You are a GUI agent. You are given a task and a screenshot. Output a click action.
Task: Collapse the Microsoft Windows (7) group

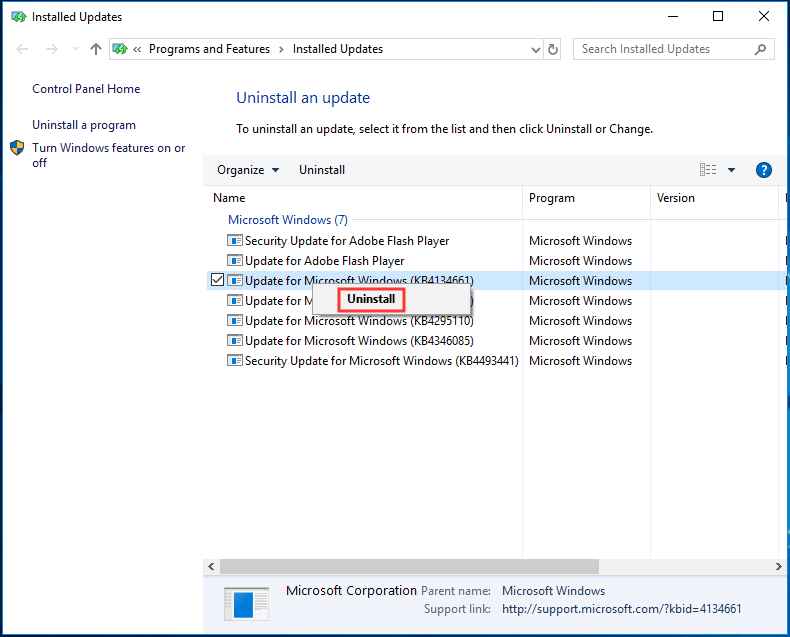(x=288, y=220)
